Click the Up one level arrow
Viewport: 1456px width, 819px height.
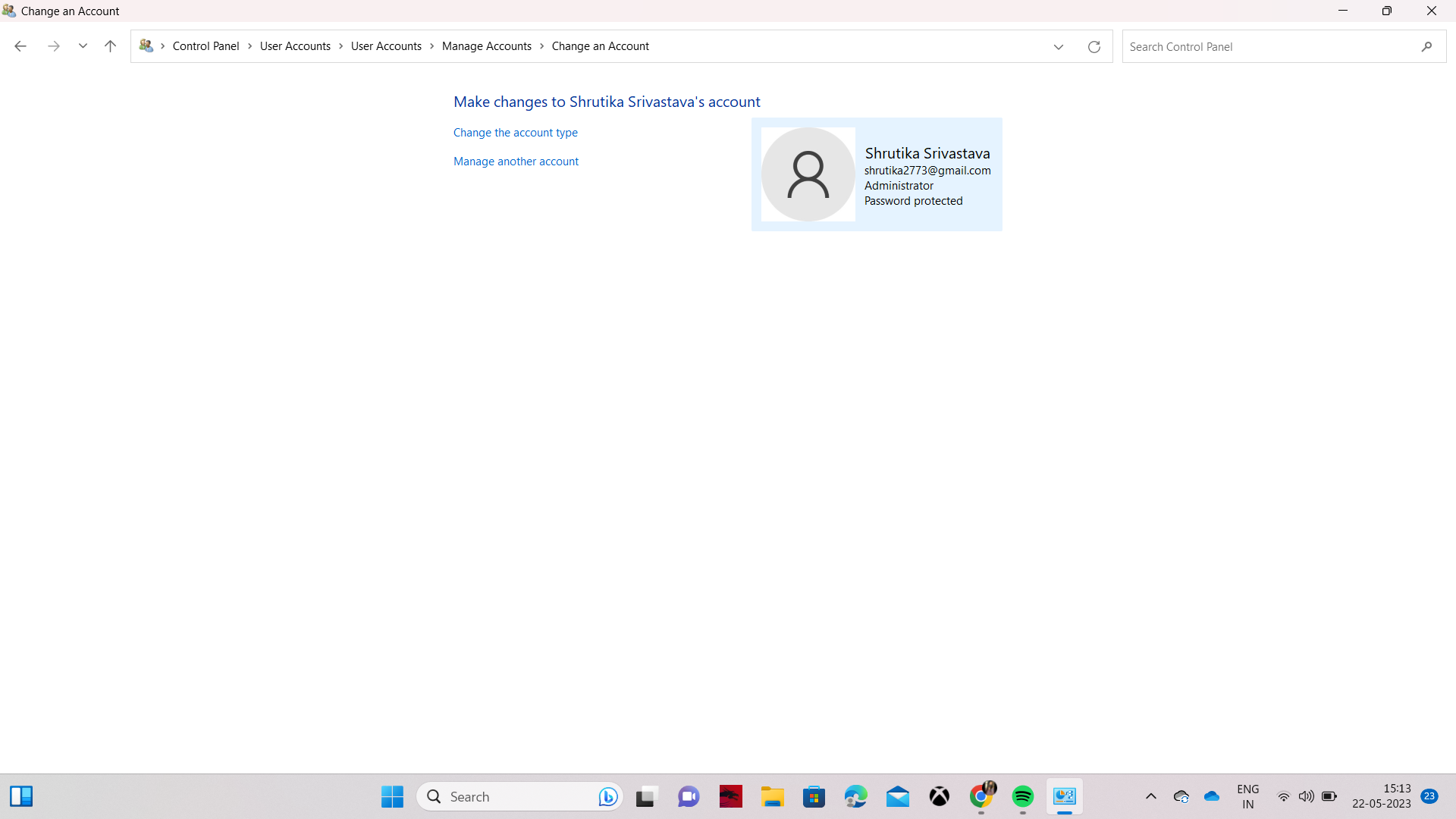110,46
